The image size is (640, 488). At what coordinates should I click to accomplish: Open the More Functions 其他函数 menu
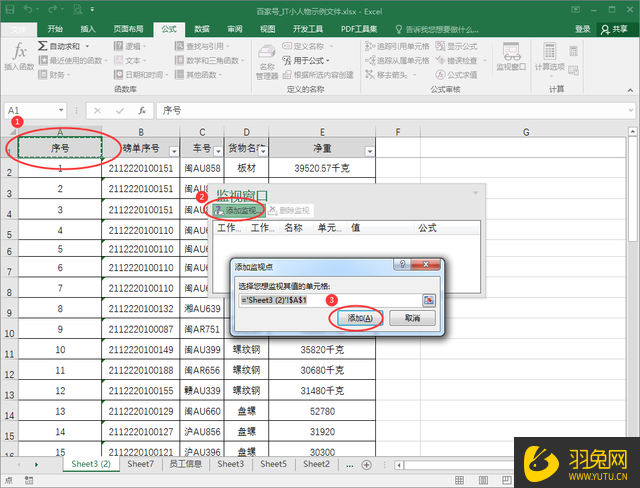[198, 75]
